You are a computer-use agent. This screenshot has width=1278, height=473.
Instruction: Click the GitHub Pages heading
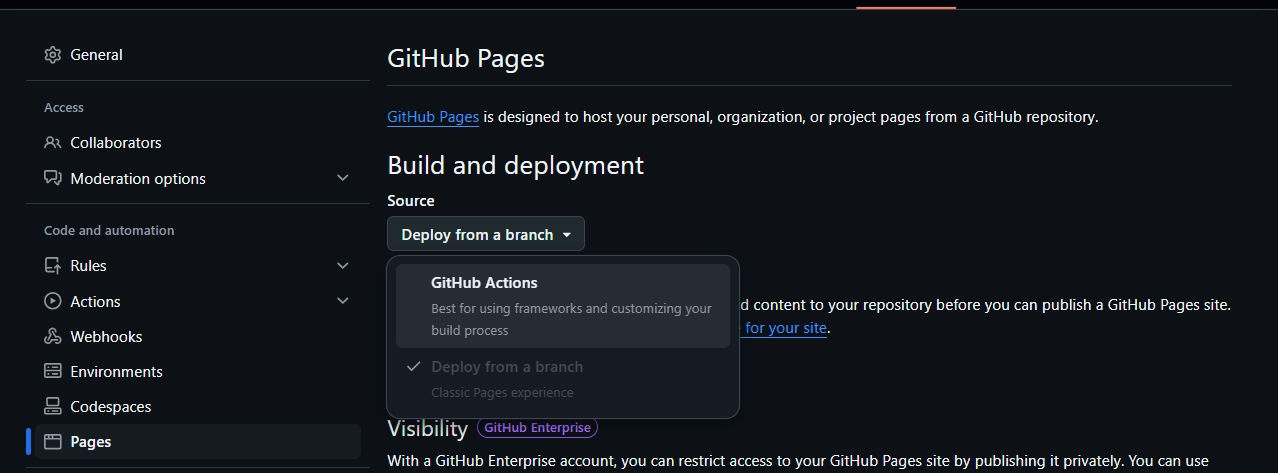pos(466,58)
